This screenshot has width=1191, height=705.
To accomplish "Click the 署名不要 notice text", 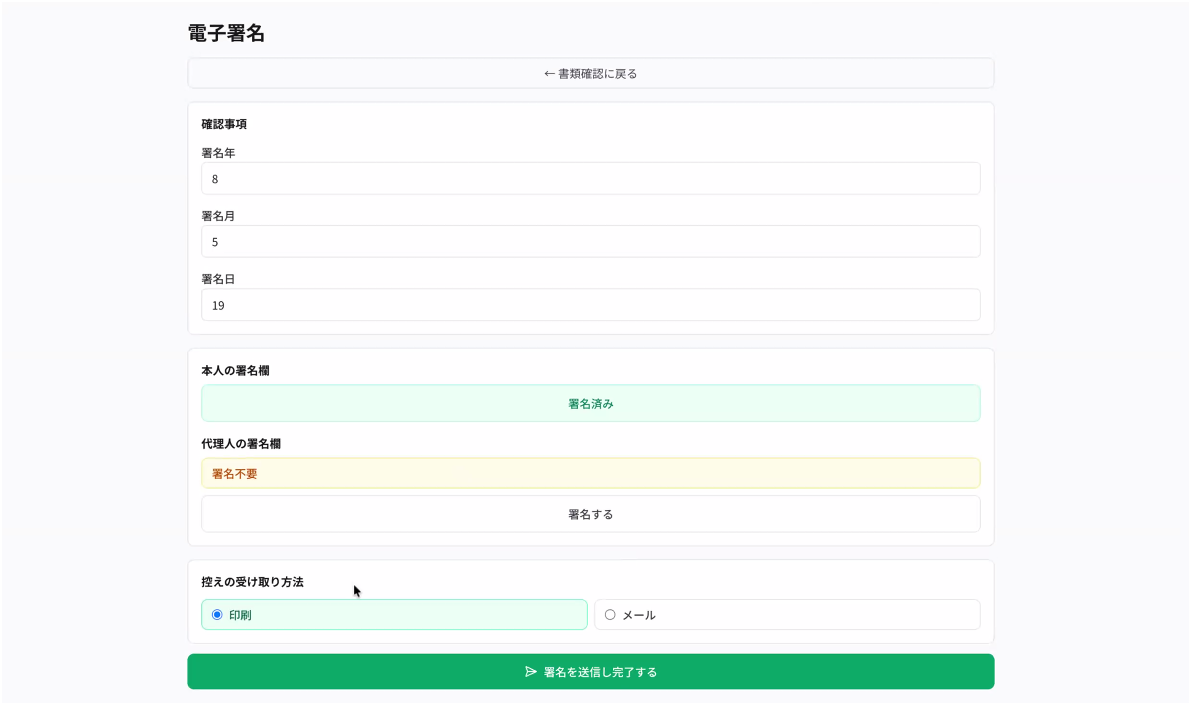I will (x=235, y=473).
